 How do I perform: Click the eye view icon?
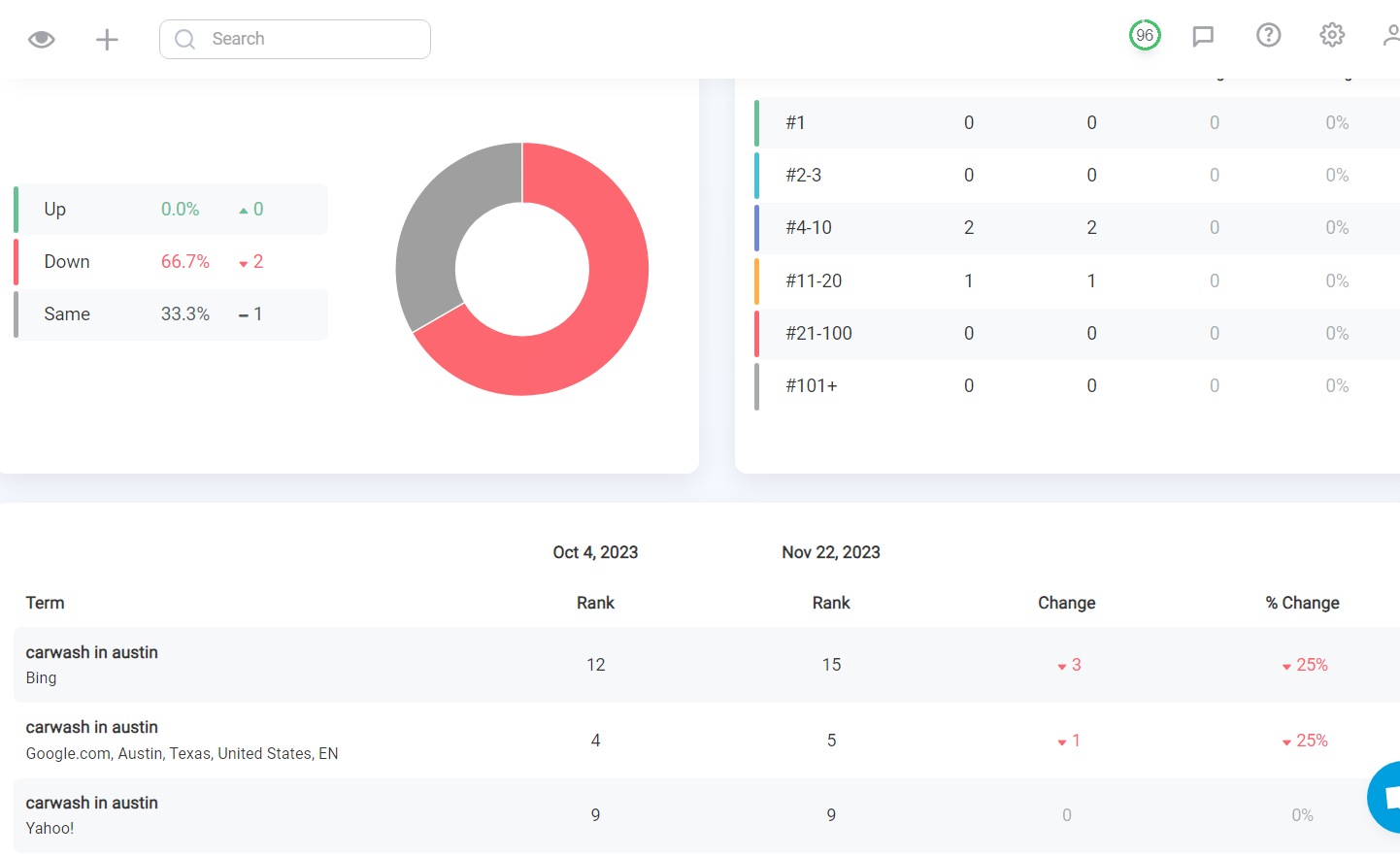click(x=42, y=39)
